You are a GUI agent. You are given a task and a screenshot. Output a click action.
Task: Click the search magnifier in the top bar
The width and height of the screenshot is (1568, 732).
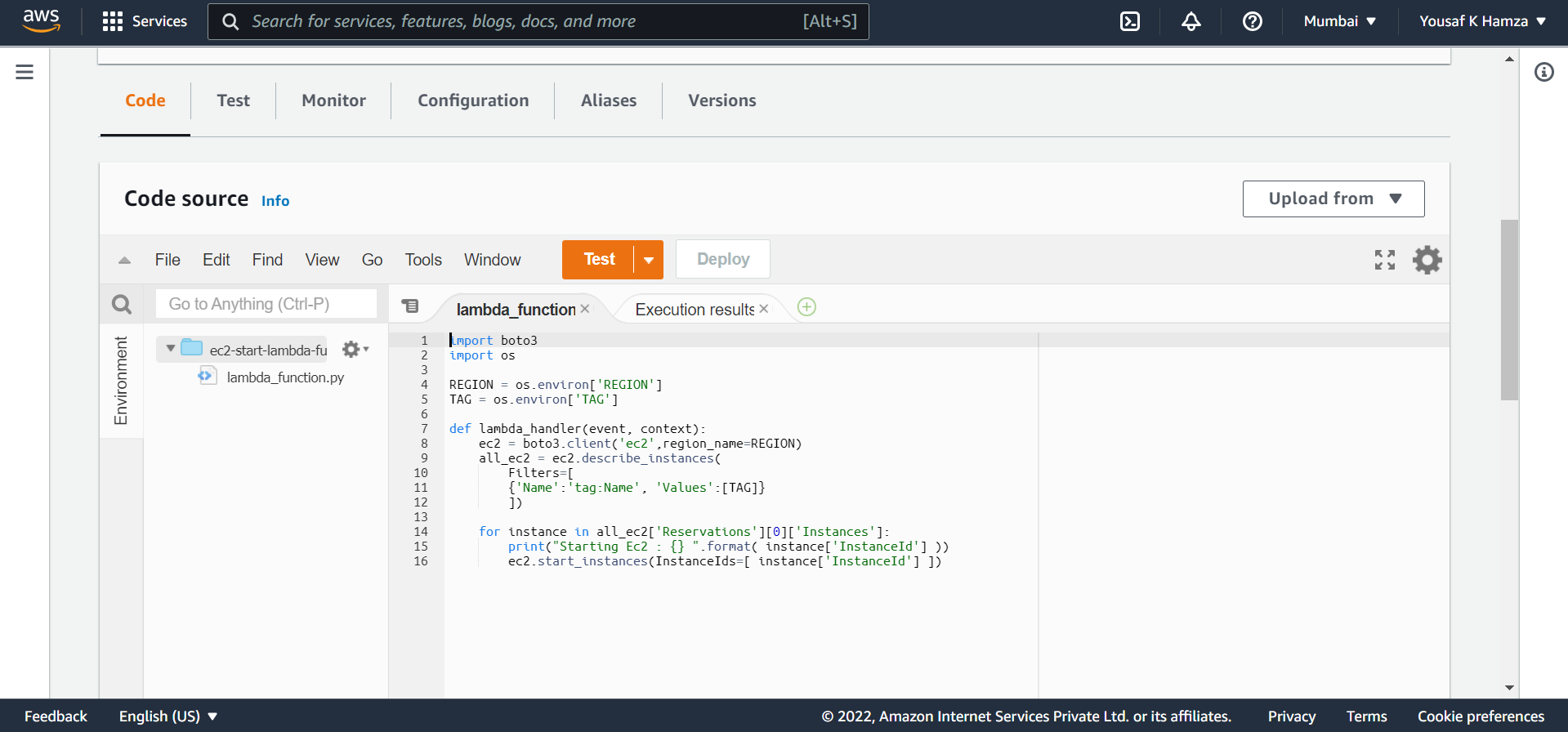(x=230, y=22)
